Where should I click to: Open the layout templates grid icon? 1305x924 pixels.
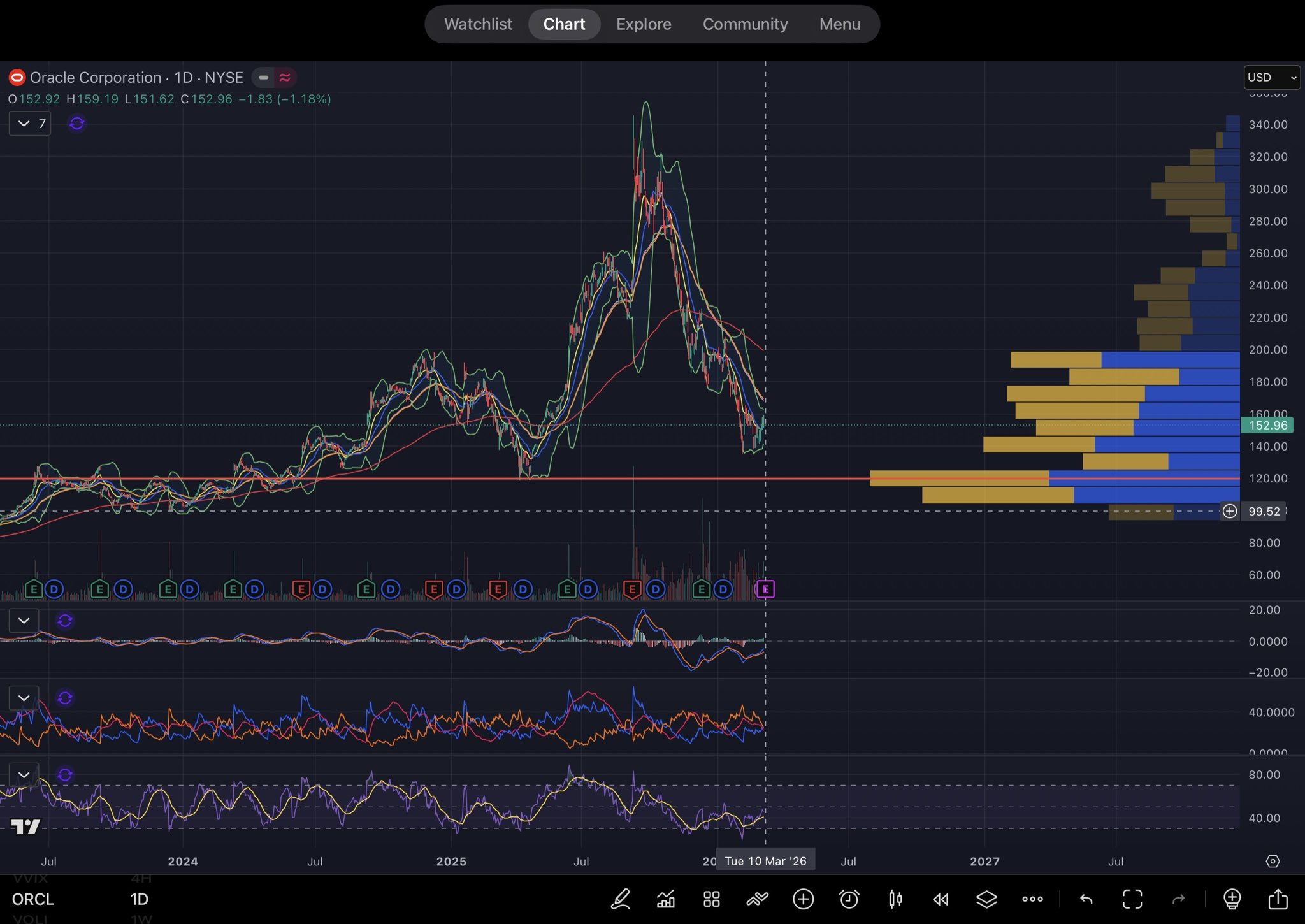711,899
